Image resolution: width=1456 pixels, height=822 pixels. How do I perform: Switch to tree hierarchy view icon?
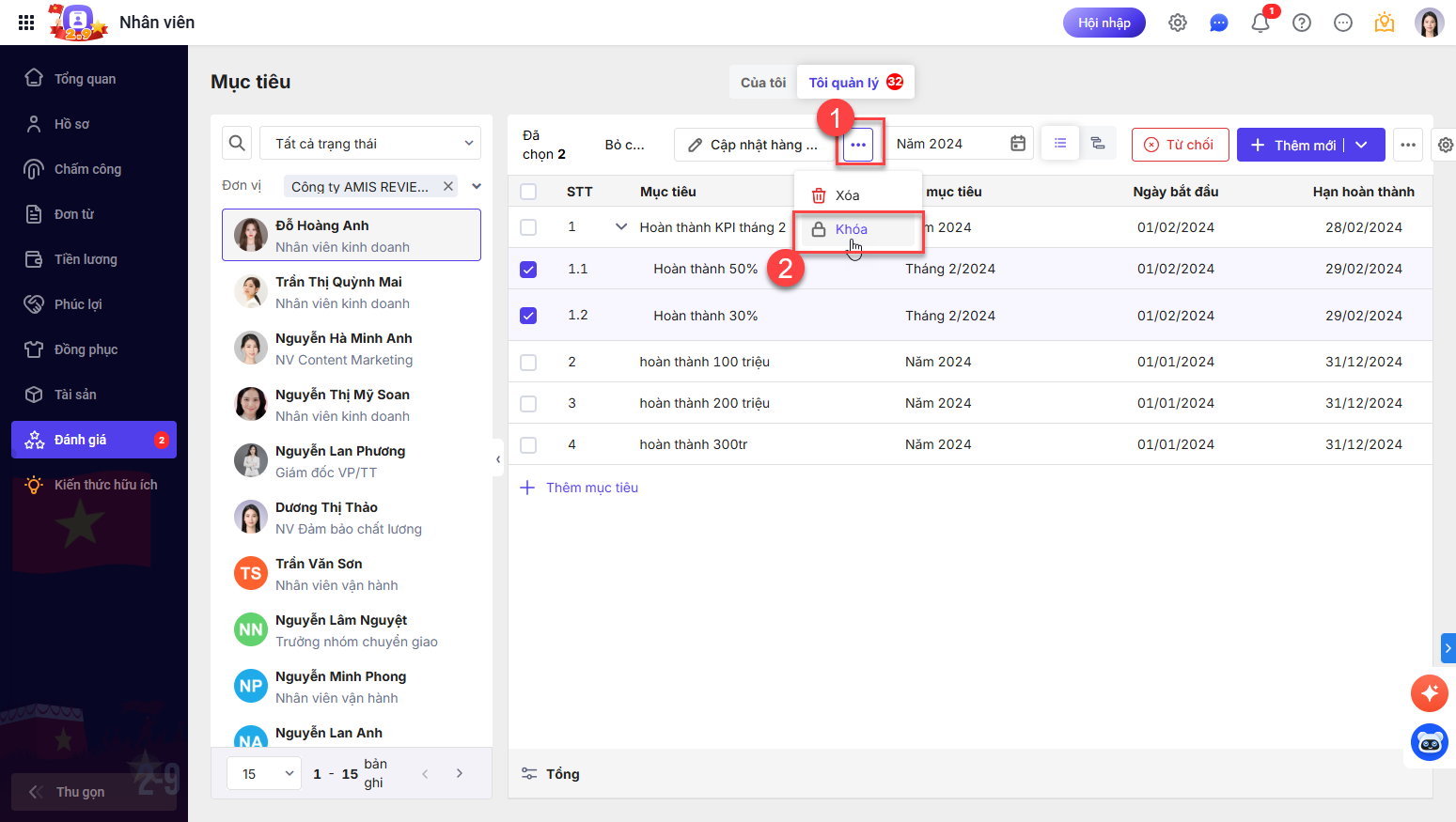[x=1097, y=143]
